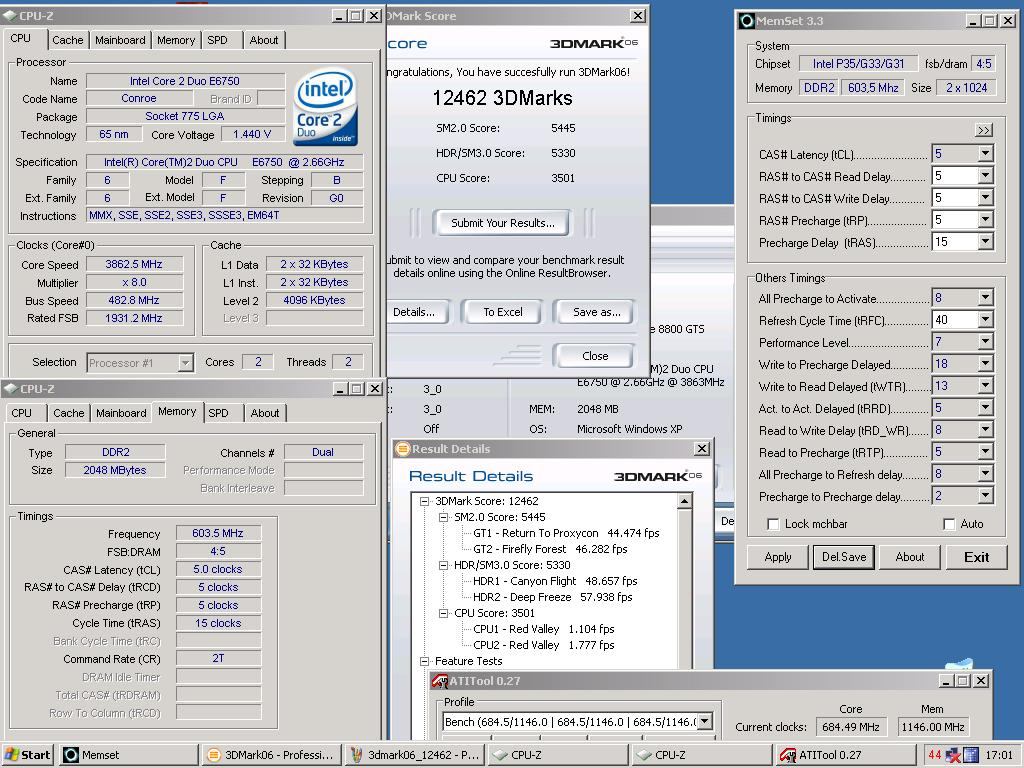Viewport: 1024px width, 768px height.
Task: Collapse the Feature Tests tree node
Action: (x=424, y=662)
